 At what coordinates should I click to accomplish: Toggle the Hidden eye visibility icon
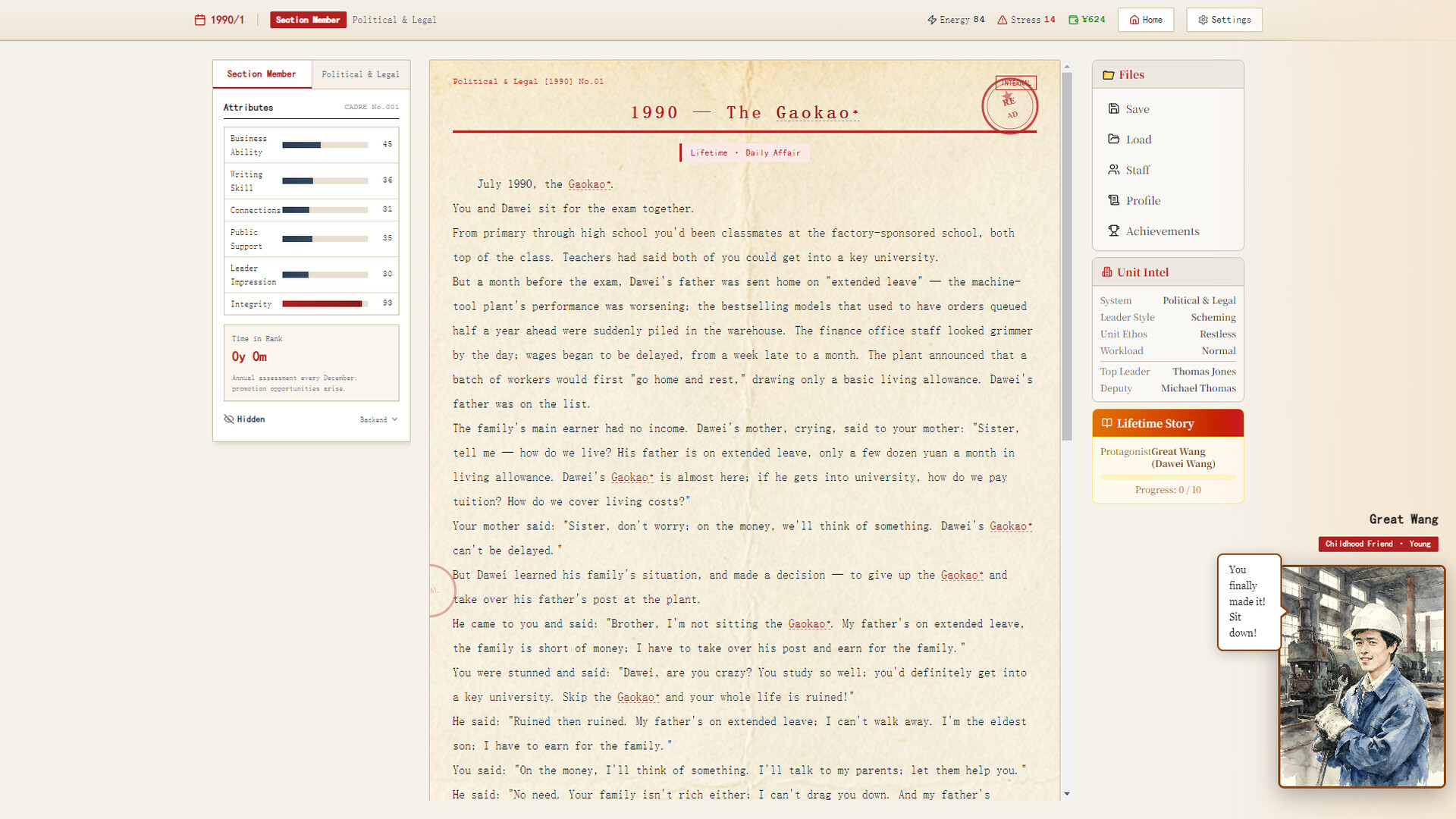point(229,419)
